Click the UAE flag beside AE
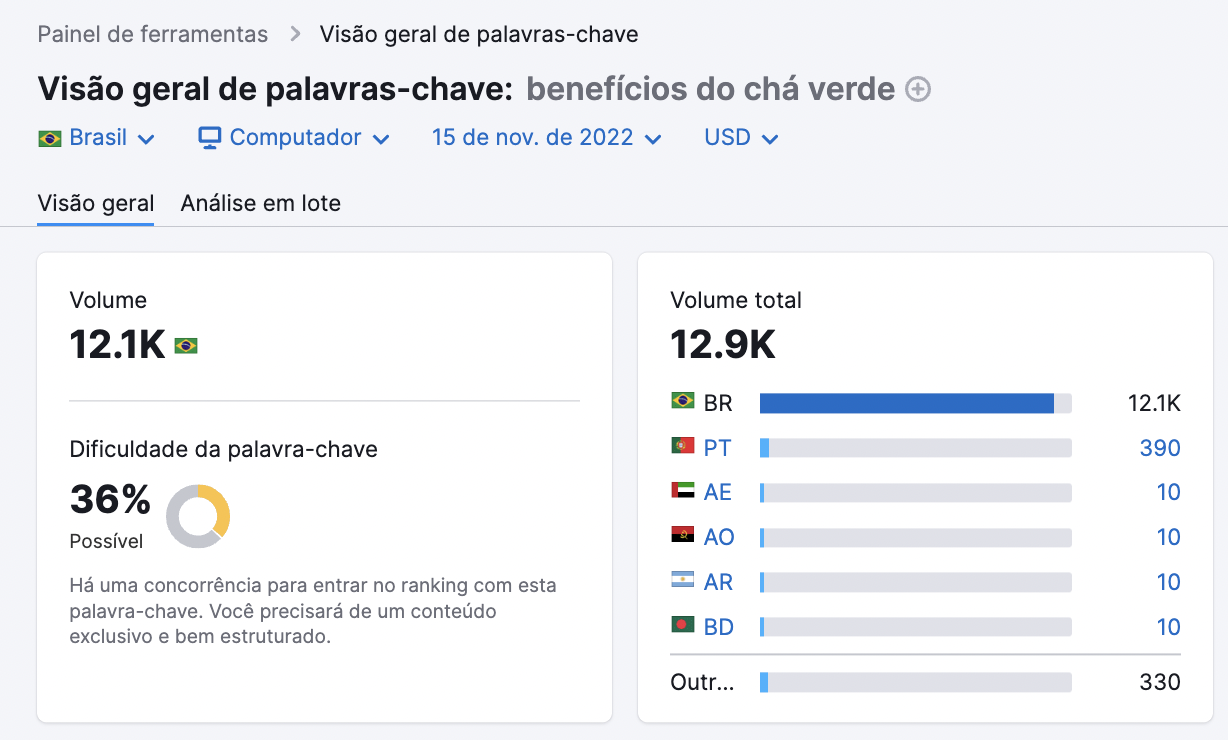 [x=683, y=492]
